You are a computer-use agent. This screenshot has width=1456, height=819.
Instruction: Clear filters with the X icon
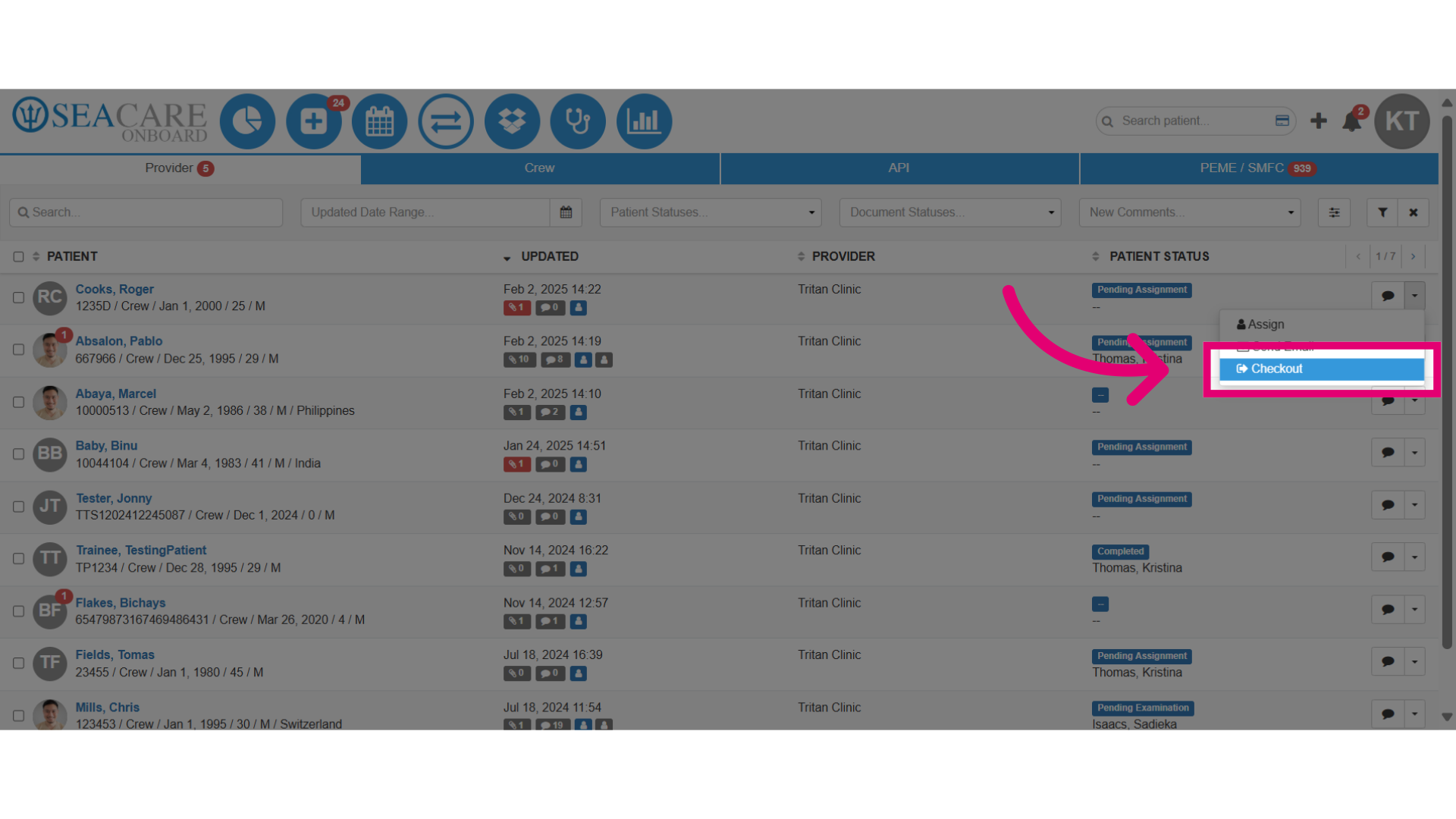[x=1414, y=212]
